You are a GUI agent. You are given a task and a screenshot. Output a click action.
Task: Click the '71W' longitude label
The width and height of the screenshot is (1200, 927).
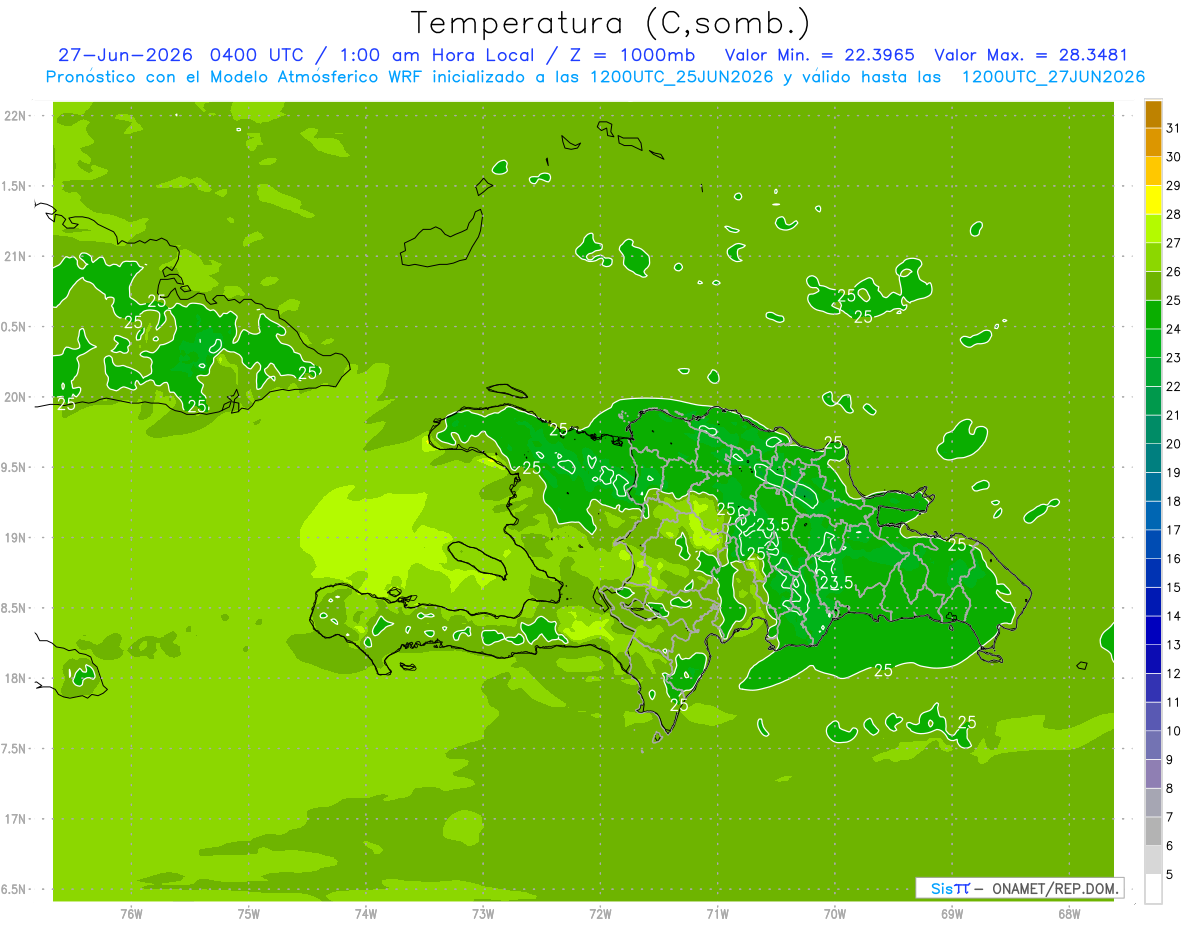[717, 913]
